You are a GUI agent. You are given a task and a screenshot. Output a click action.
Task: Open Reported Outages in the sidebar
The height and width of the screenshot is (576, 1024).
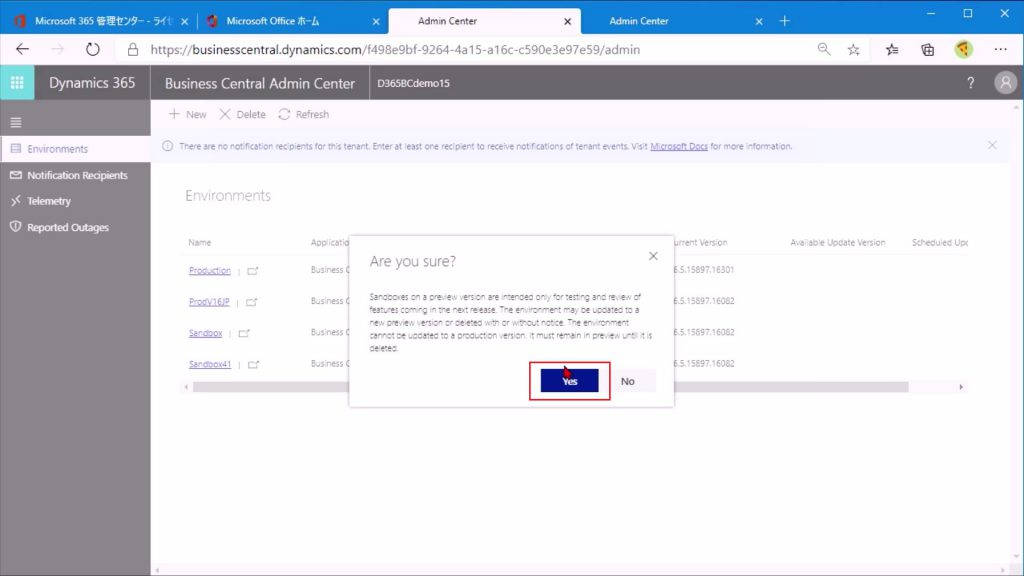pyautogui.click(x=76, y=227)
